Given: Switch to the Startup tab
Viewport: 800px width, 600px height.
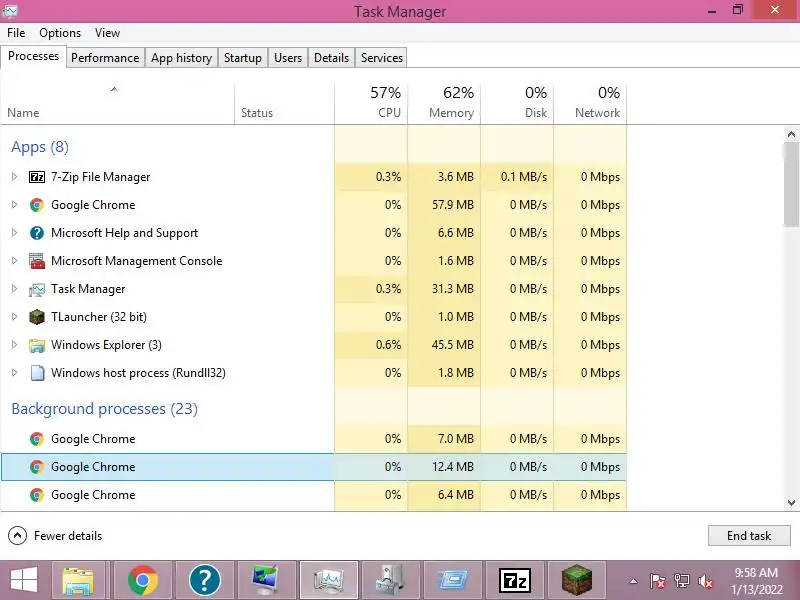Looking at the screenshot, I should pyautogui.click(x=242, y=58).
